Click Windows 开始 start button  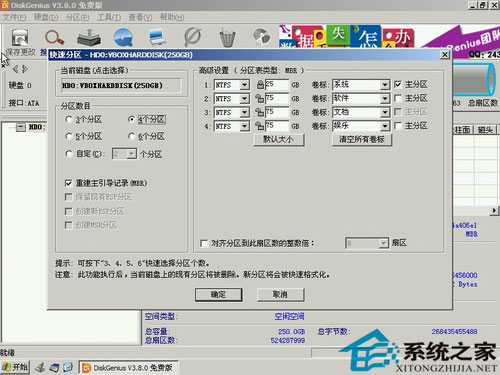pyautogui.click(x=15, y=367)
